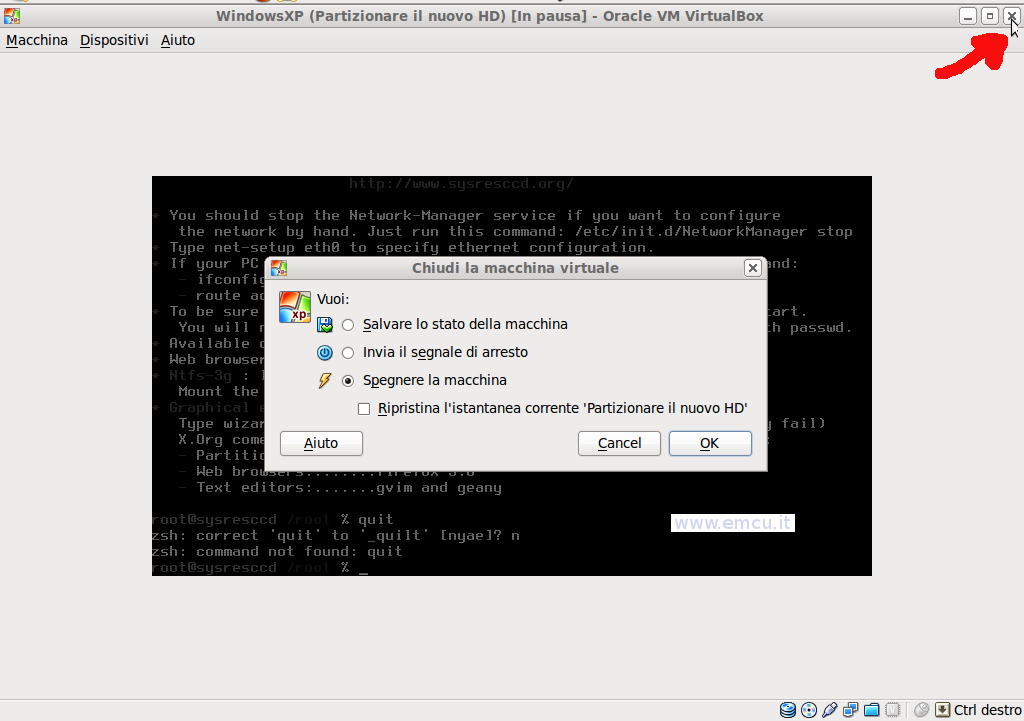Click the blue power shutdown-signal icon
Viewport: 1024px width, 721px height.
[325, 353]
